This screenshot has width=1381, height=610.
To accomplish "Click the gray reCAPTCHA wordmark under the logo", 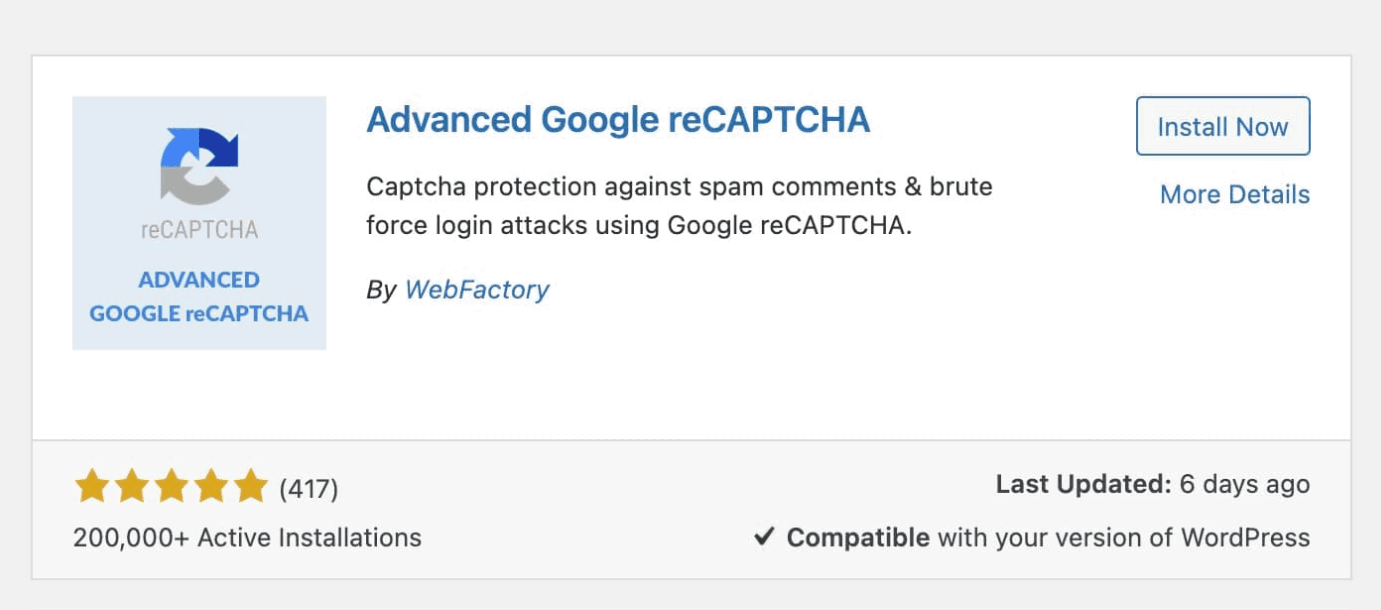I will point(199,230).
